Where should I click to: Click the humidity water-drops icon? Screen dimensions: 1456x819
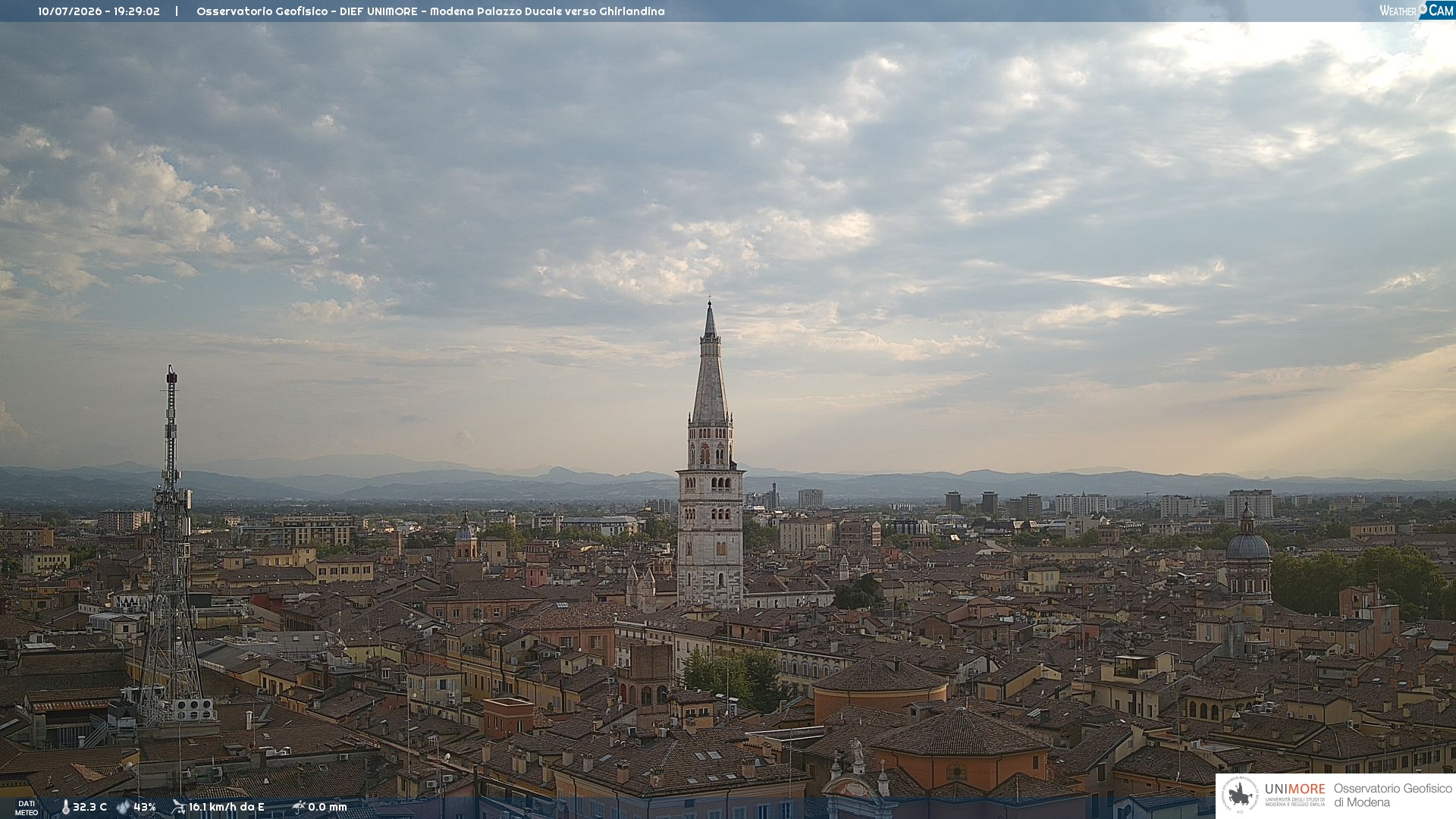click(123, 807)
